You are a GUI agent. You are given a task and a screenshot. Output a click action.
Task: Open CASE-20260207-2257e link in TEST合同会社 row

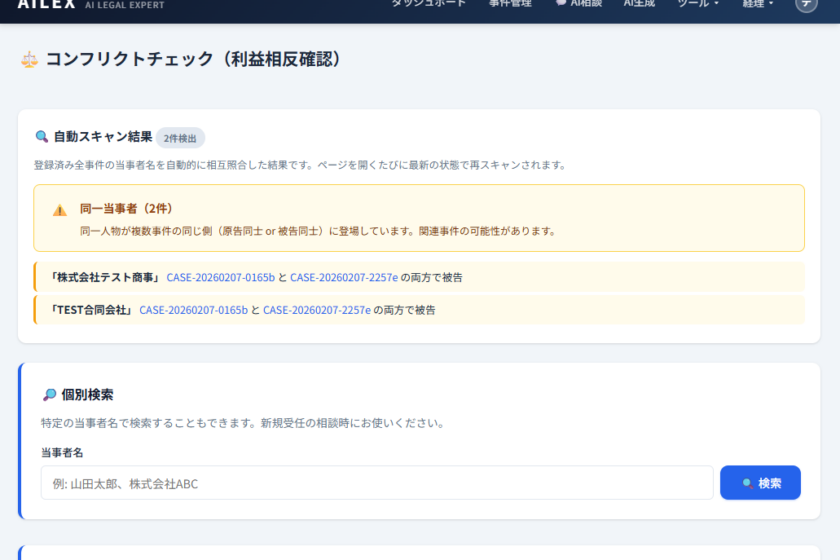(x=317, y=310)
